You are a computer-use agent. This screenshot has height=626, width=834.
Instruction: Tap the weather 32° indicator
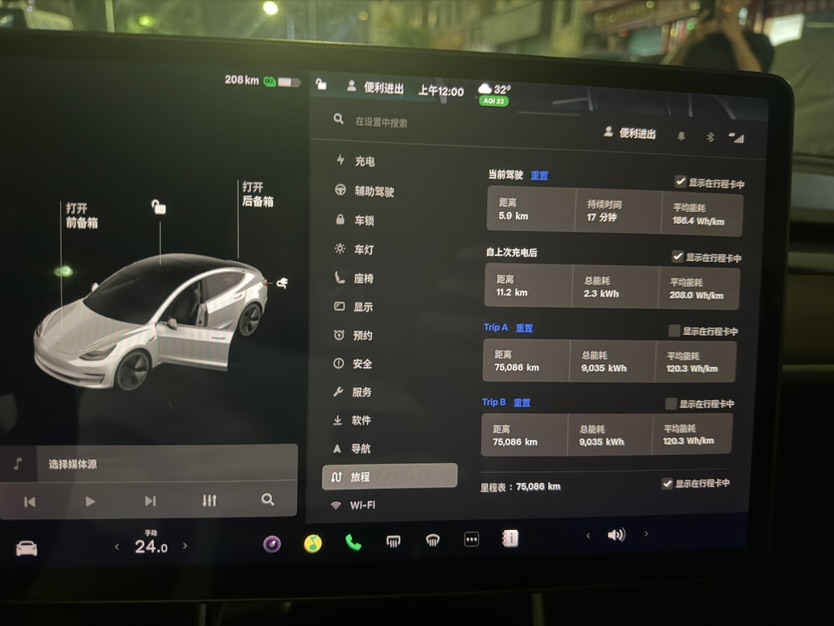494,89
